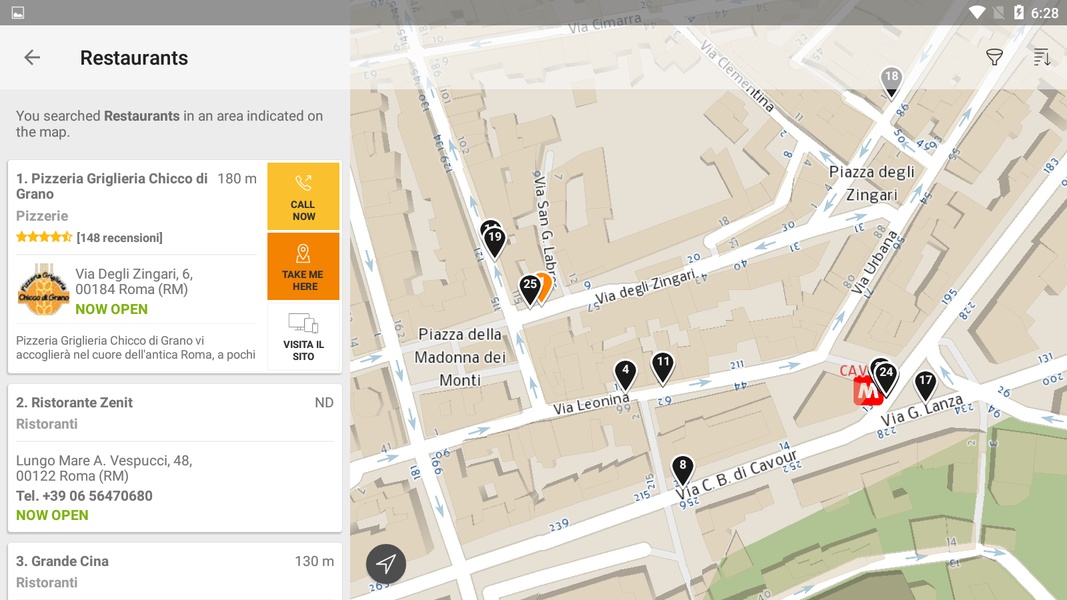Tap the Chicco di Grano description text
Image resolution: width=1067 pixels, height=600 pixels.
pos(136,348)
